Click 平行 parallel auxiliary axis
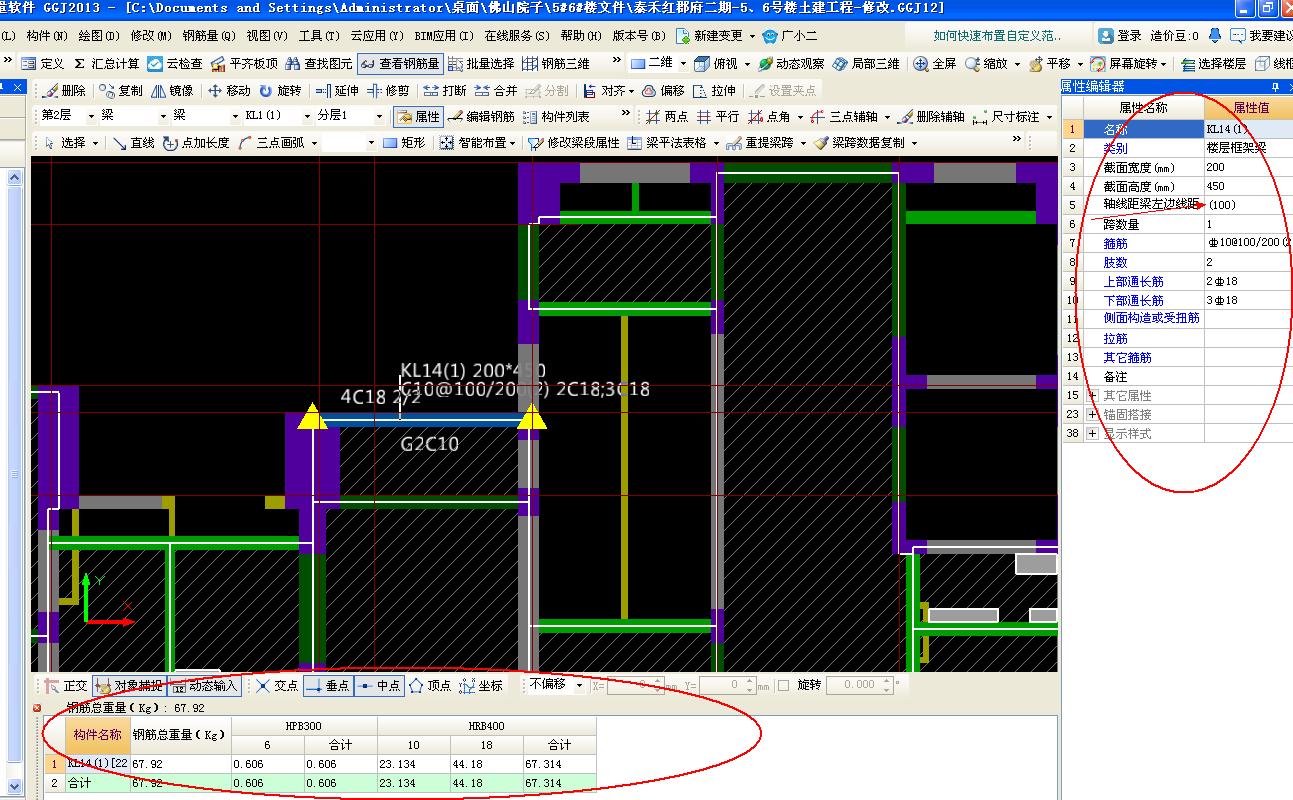 tap(718, 116)
